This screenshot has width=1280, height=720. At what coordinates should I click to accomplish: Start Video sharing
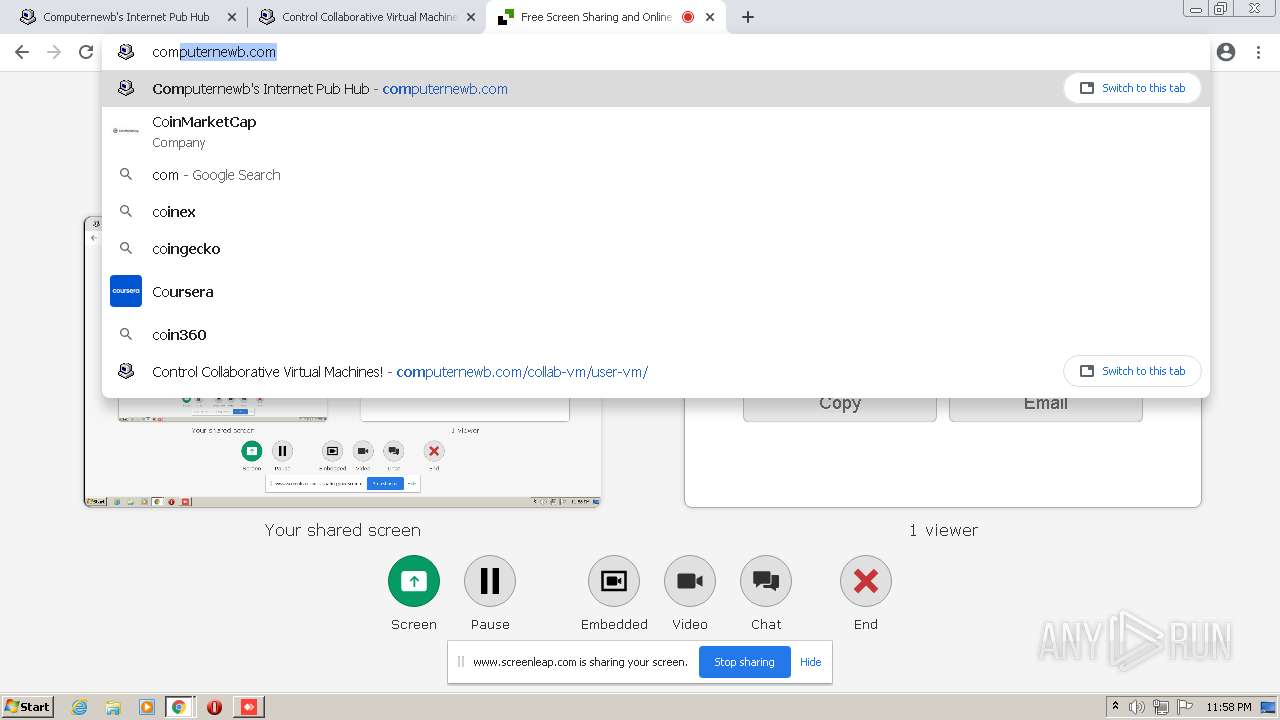pyautogui.click(x=690, y=581)
